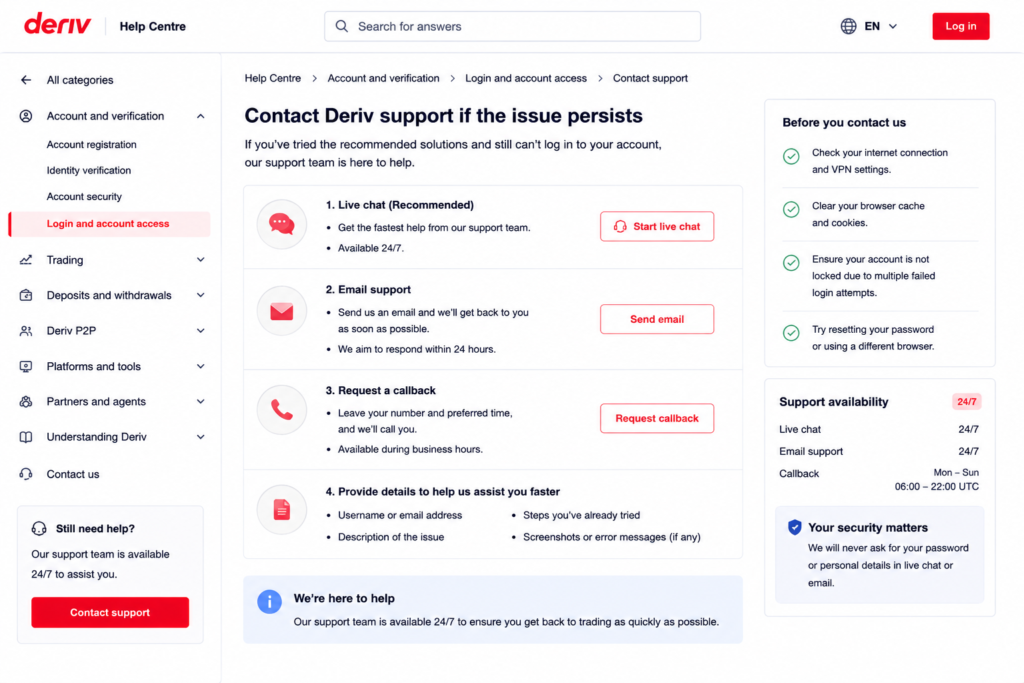Click the back arrow beside All categories

point(26,80)
